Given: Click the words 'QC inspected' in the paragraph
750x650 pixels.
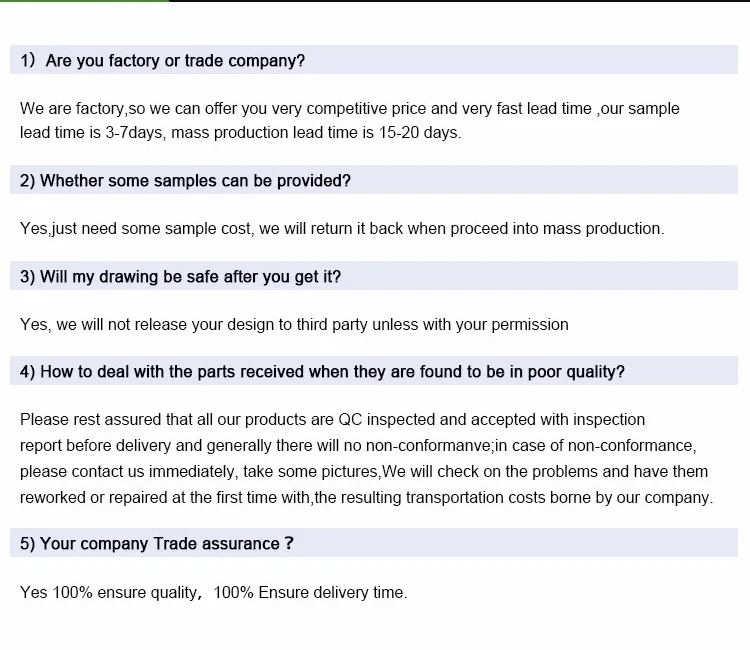Looking at the screenshot, I should 386,419.
